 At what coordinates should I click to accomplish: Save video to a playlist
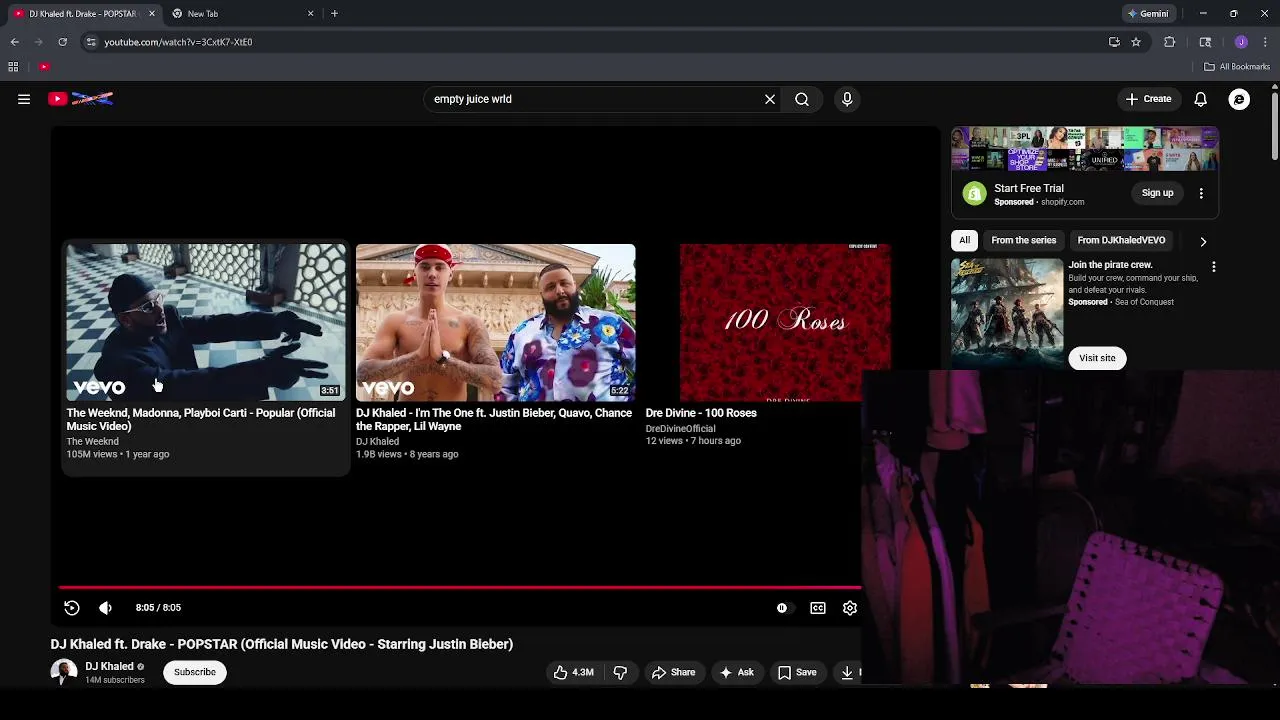(x=797, y=672)
